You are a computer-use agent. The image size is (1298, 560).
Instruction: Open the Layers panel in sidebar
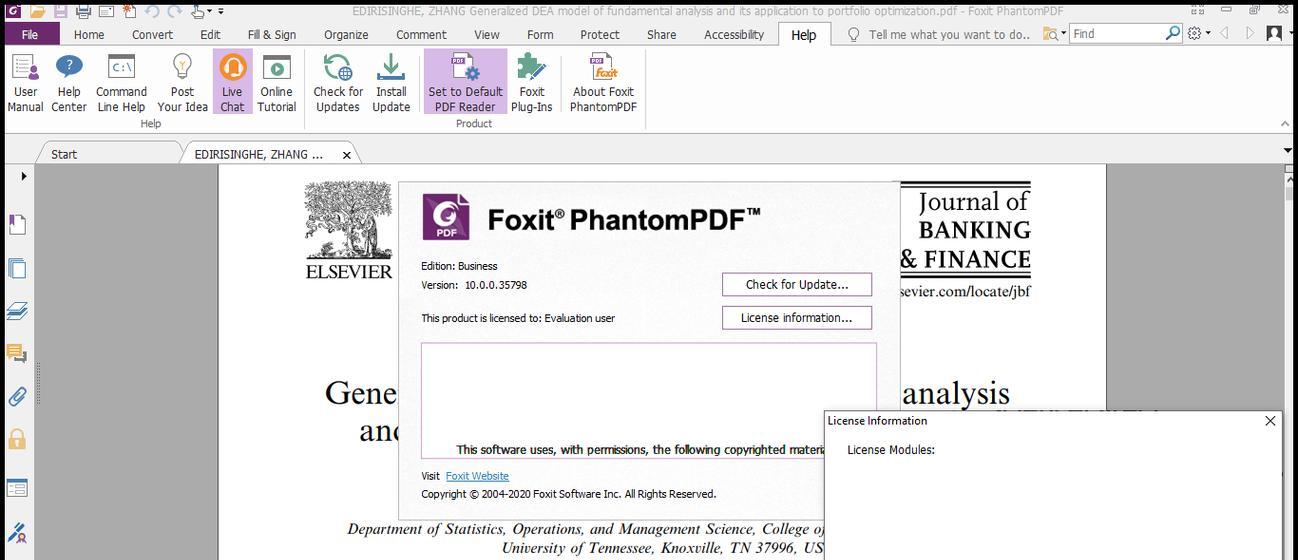click(x=17, y=311)
